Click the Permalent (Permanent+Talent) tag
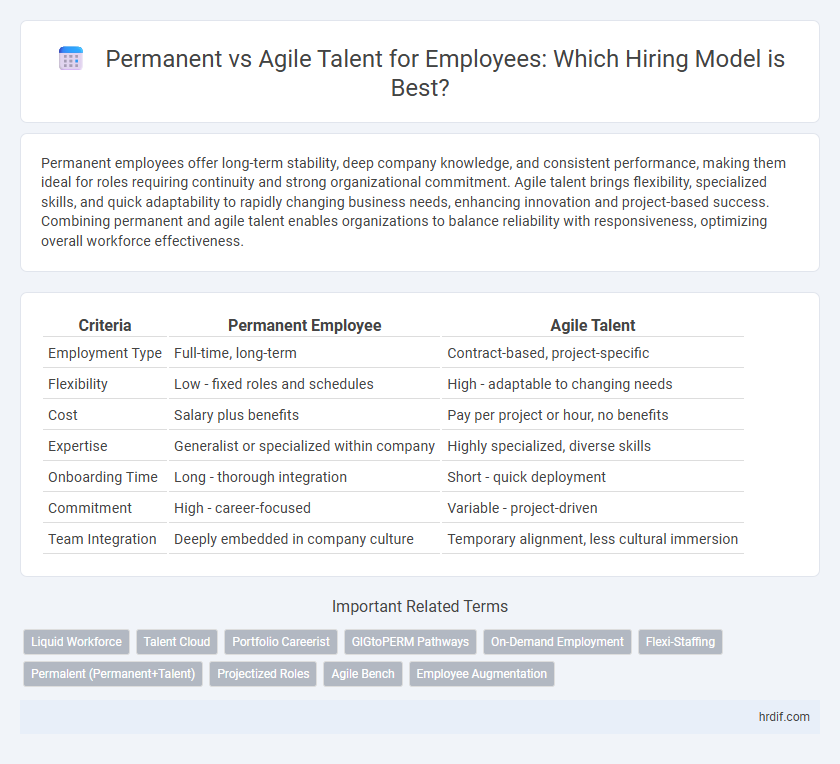 pyautogui.click(x=113, y=674)
